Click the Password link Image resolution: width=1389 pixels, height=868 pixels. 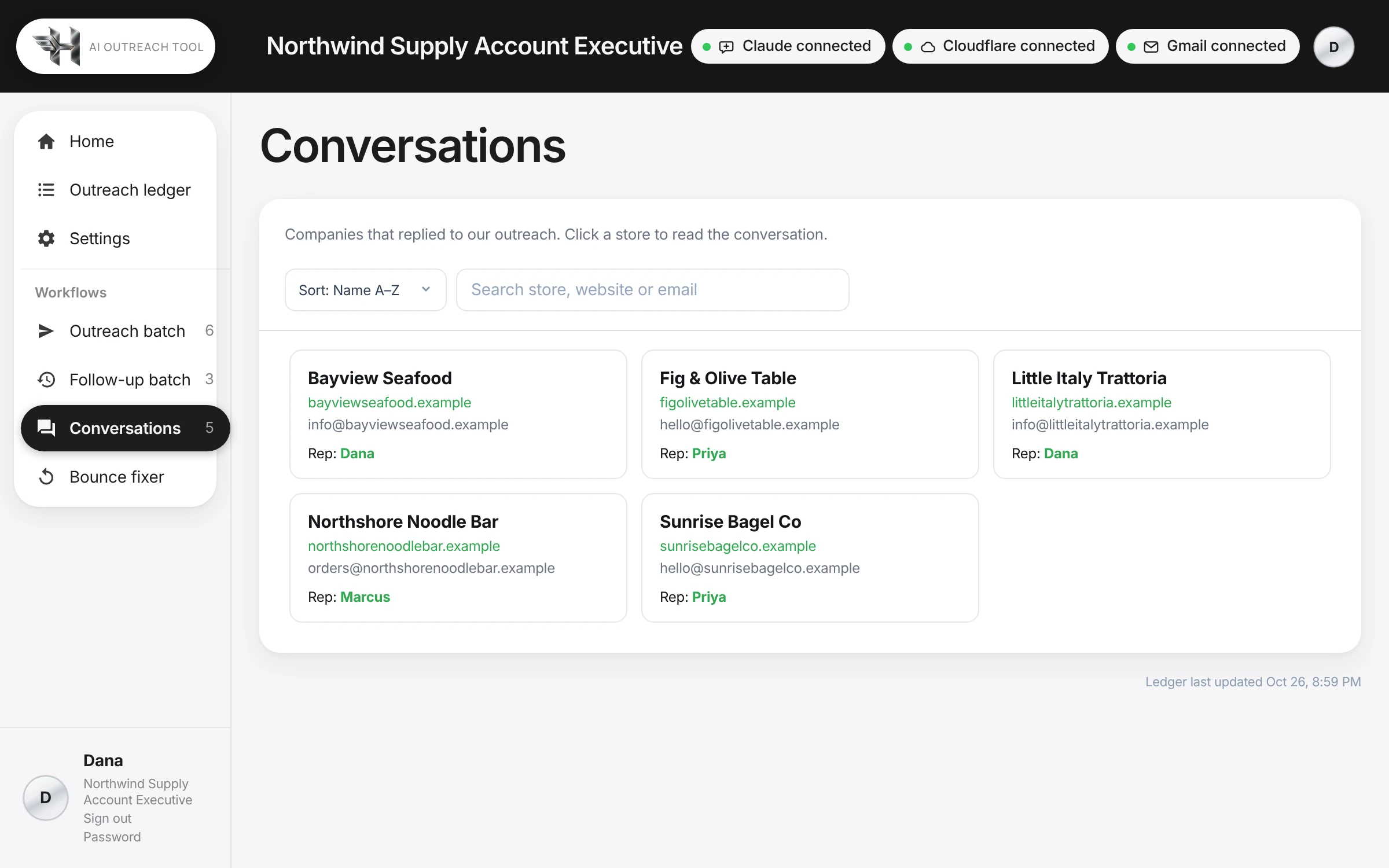[112, 837]
